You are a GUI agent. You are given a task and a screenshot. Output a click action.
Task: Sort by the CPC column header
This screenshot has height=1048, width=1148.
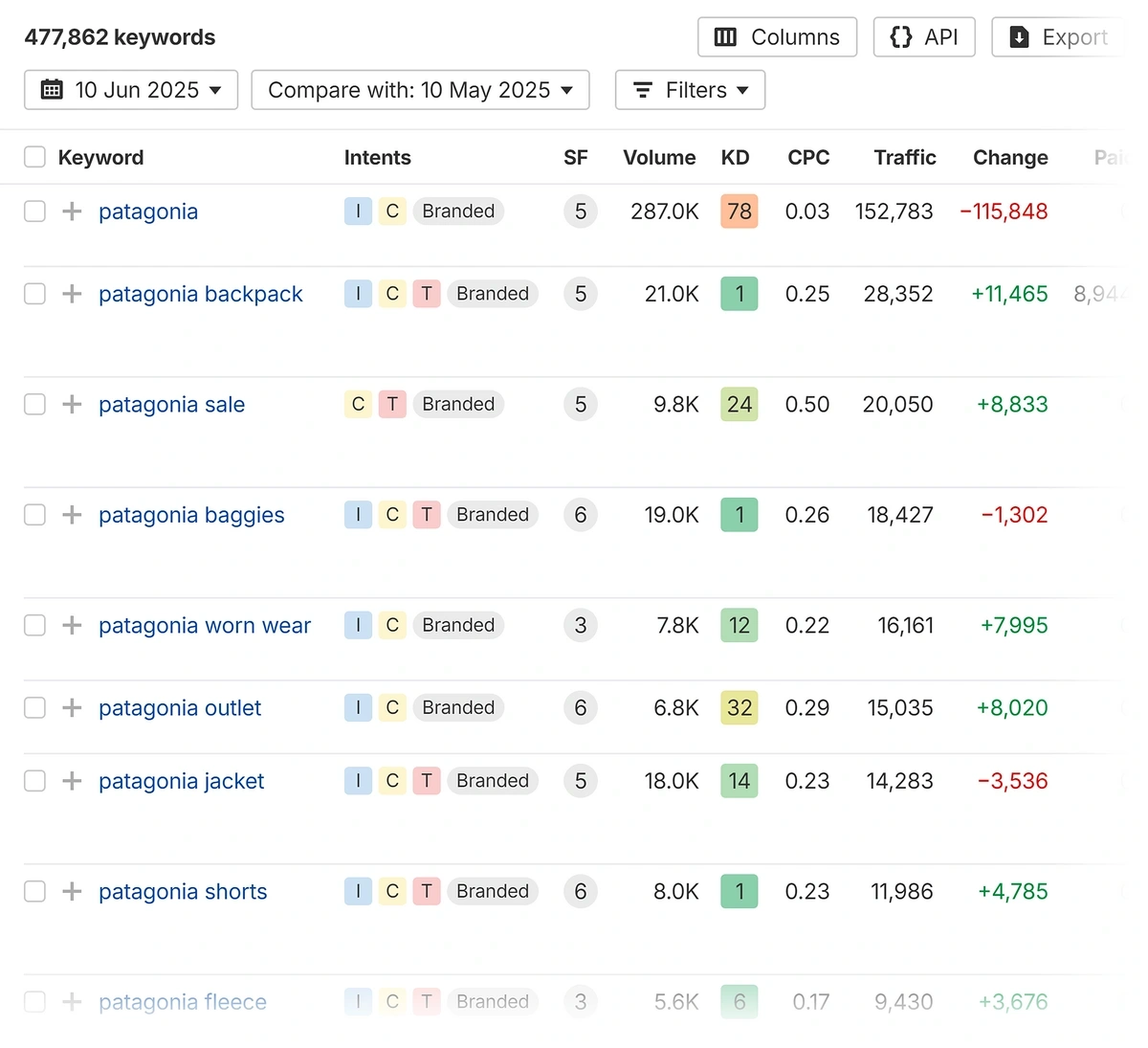[808, 157]
